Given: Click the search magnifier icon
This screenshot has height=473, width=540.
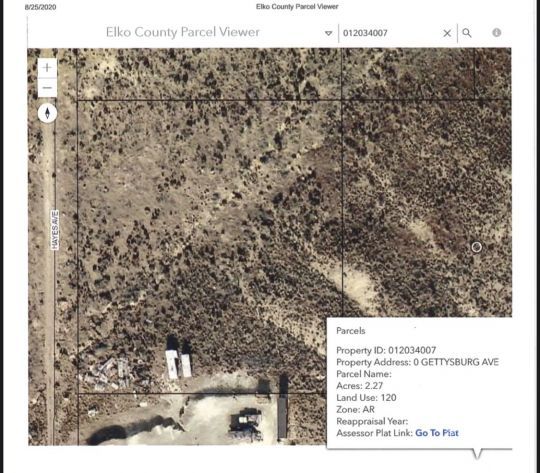Looking at the screenshot, I should coord(467,33).
